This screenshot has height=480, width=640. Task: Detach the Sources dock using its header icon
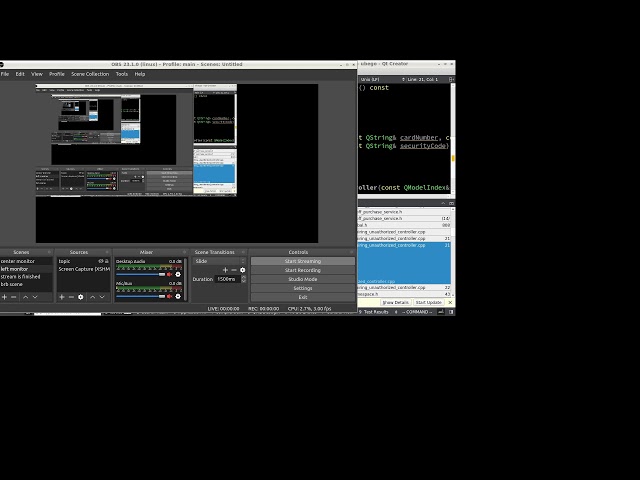tap(107, 252)
